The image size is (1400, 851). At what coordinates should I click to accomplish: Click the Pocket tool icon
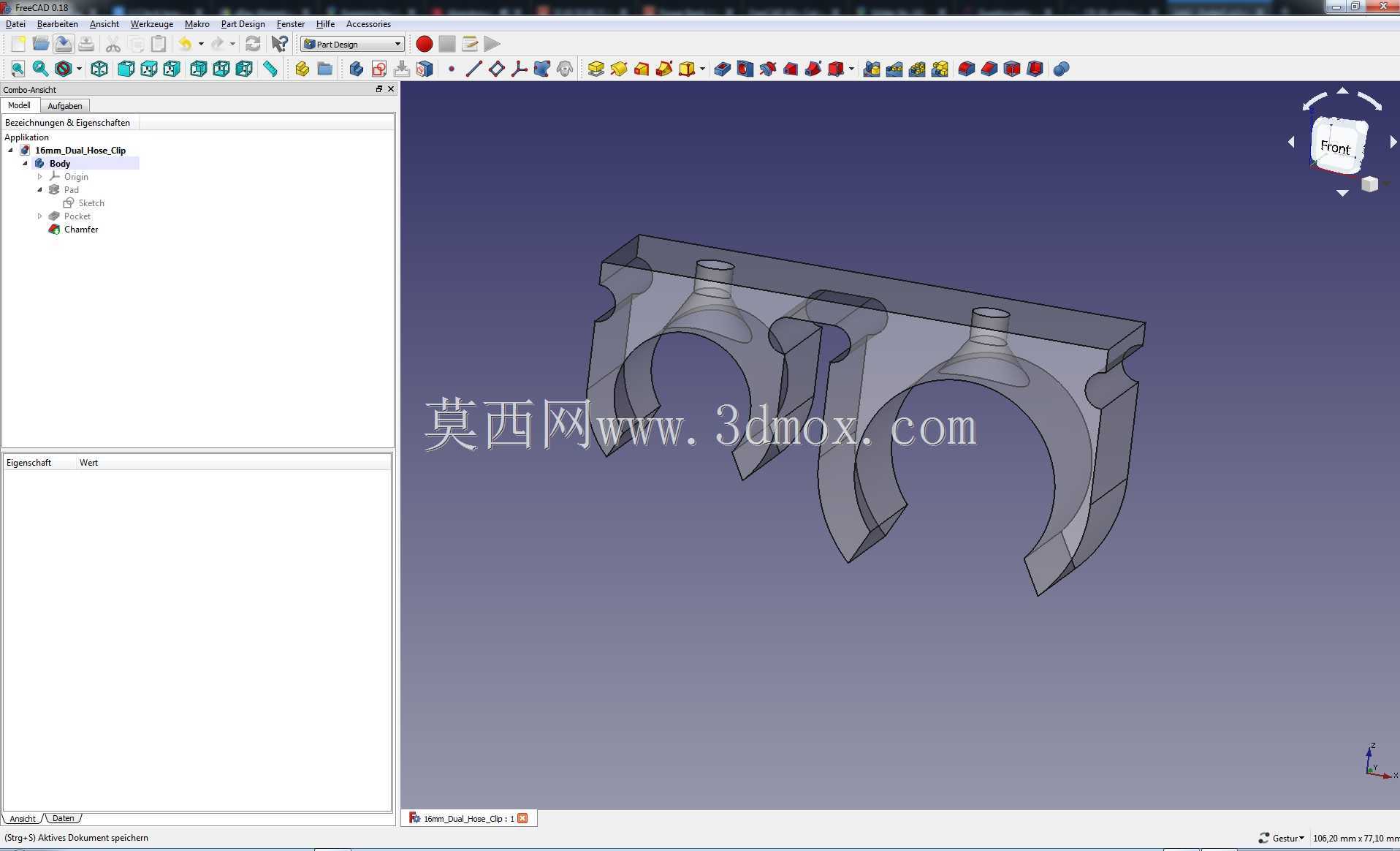click(x=722, y=69)
